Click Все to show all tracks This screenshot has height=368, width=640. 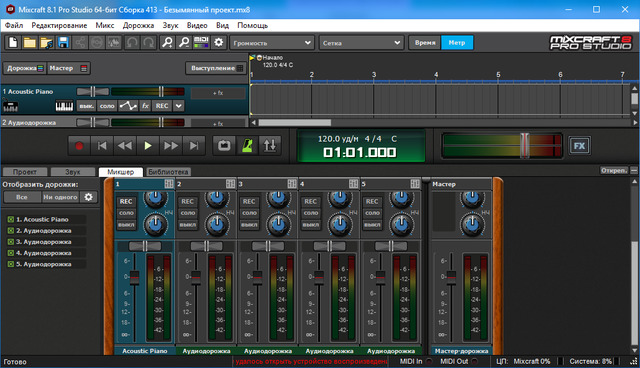click(x=22, y=197)
